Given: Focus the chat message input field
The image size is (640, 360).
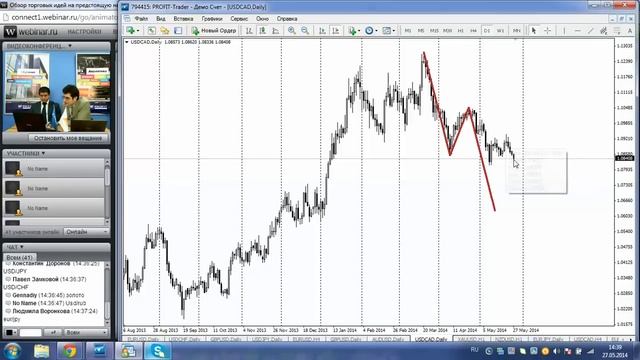Looking at the screenshot, I should pyautogui.click(x=31, y=333).
